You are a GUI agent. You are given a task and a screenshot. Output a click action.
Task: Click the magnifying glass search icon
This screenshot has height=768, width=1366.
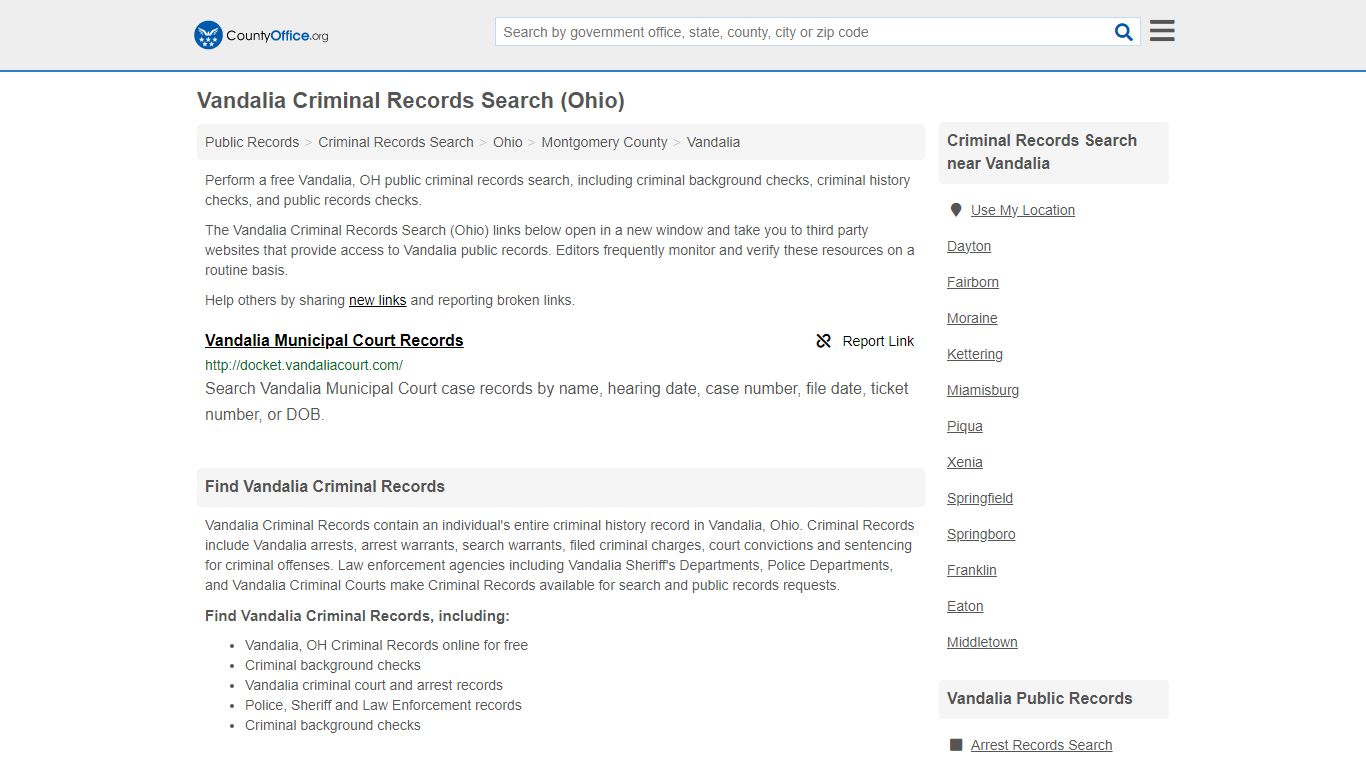coord(1124,32)
